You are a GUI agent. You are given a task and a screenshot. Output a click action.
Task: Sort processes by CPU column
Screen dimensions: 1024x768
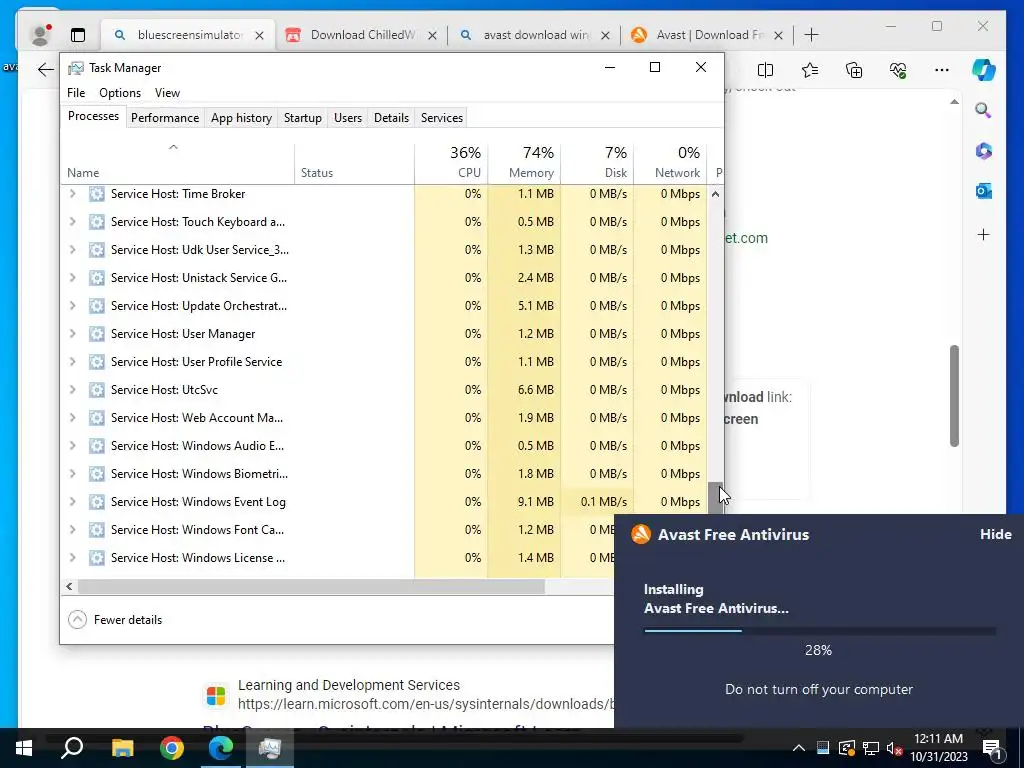pyautogui.click(x=451, y=163)
